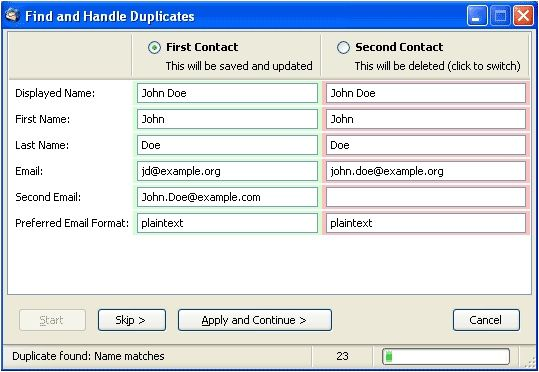
Task: Click the jd@example.org email field
Action: pyautogui.click(x=227, y=171)
